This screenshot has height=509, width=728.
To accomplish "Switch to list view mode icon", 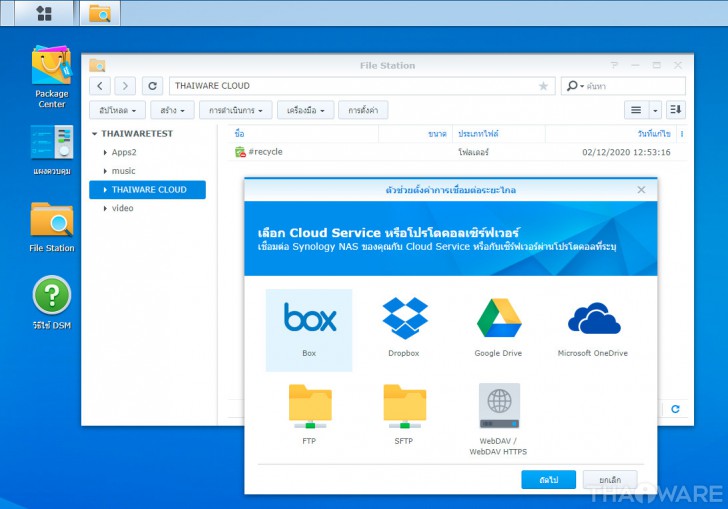I will (x=636, y=110).
